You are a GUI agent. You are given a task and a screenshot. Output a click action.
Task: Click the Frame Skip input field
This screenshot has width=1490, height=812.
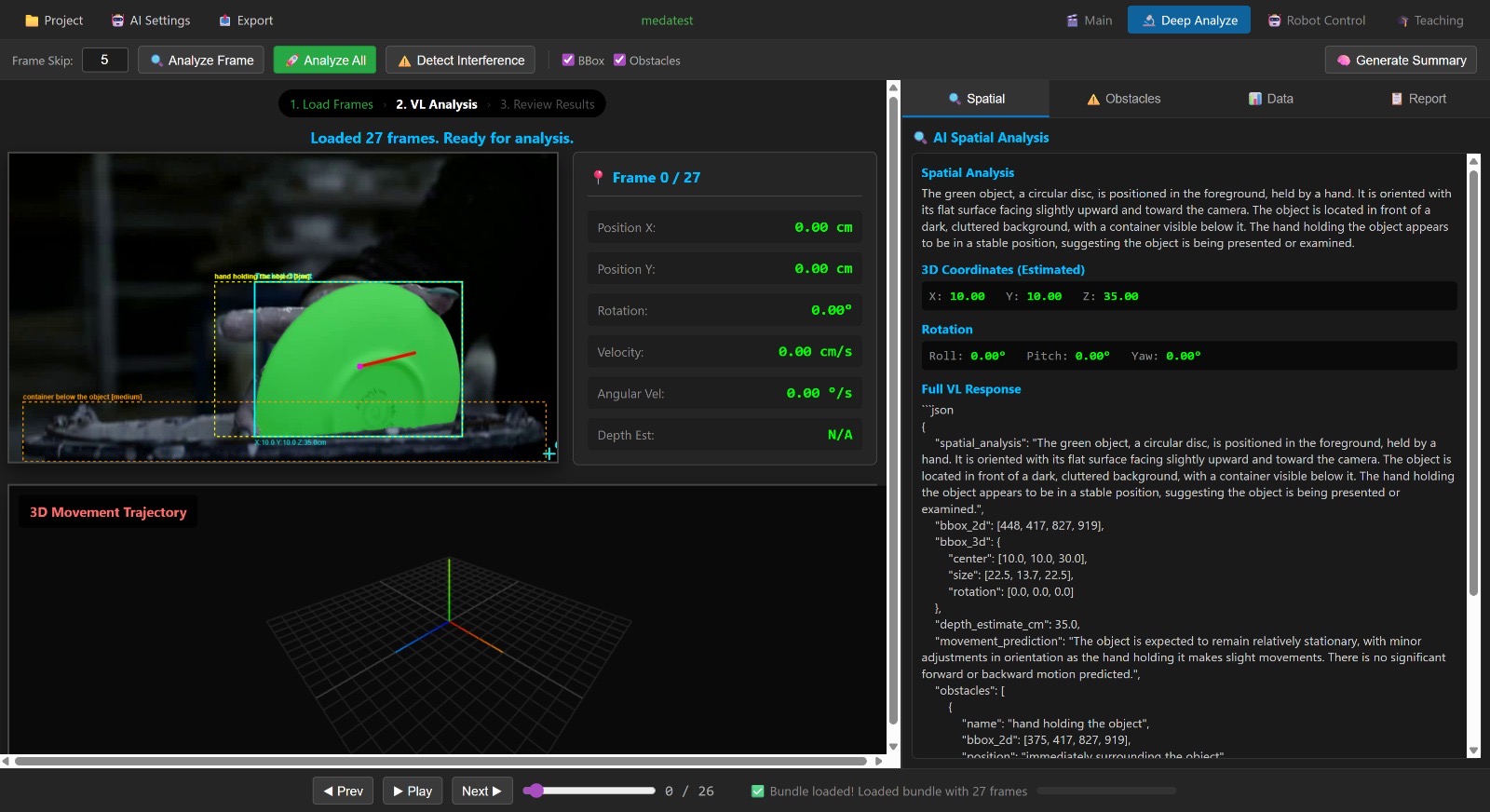point(104,60)
